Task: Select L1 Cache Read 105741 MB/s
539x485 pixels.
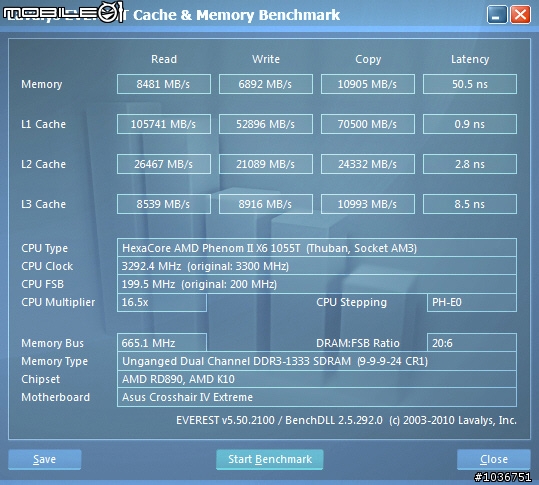Action: pyautogui.click(x=164, y=124)
